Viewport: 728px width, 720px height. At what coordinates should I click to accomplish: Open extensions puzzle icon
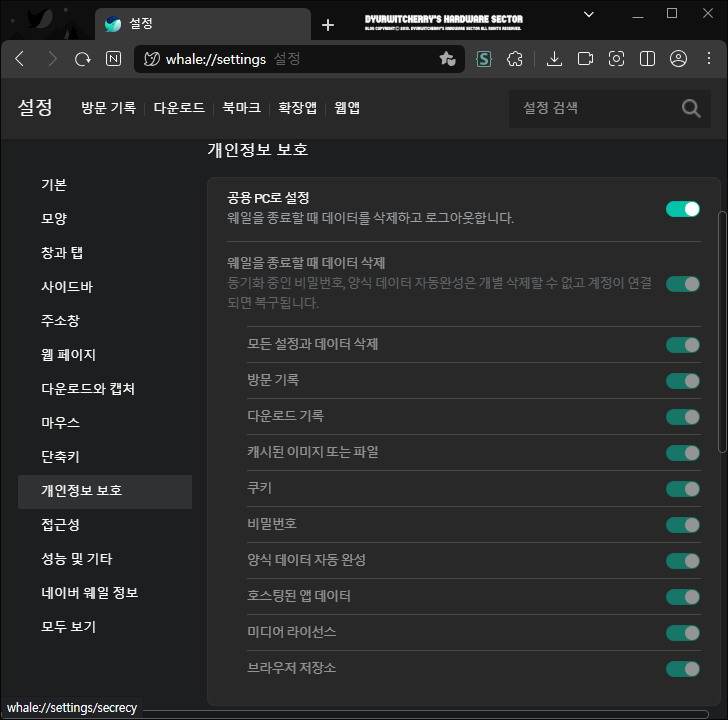click(514, 59)
